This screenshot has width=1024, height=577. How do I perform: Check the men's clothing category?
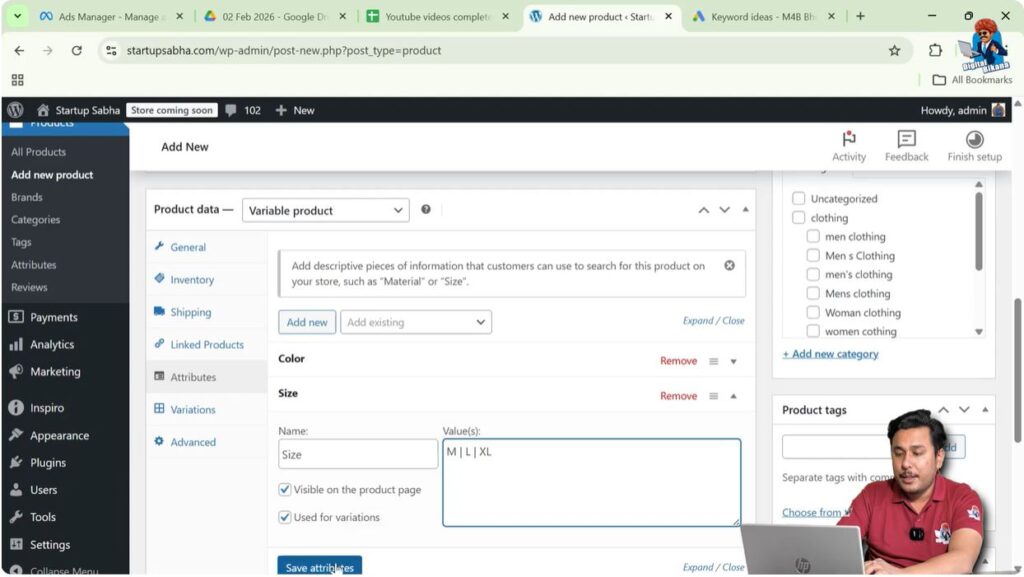tap(813, 274)
